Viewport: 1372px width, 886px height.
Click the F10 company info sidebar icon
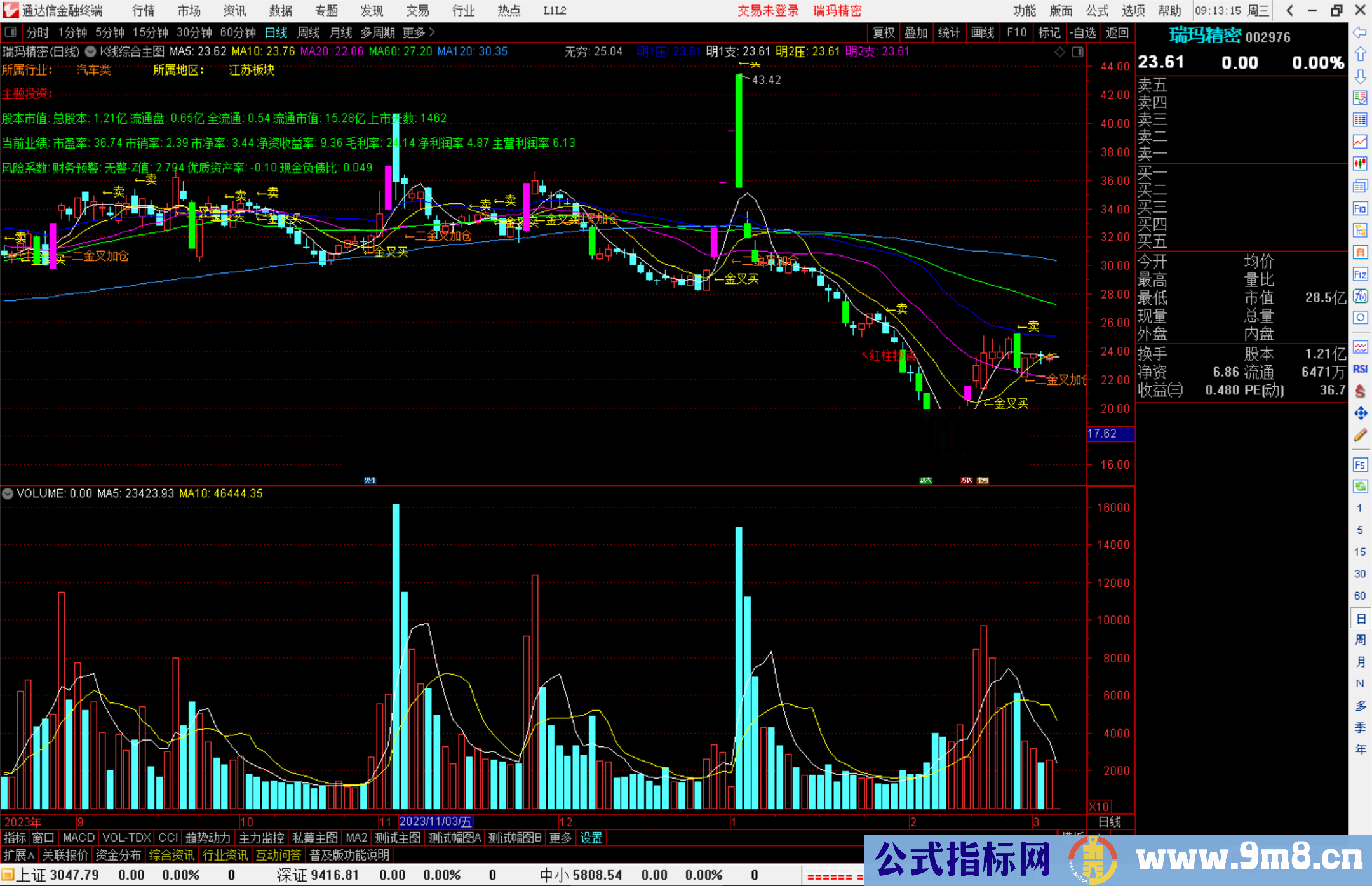coord(1360,208)
